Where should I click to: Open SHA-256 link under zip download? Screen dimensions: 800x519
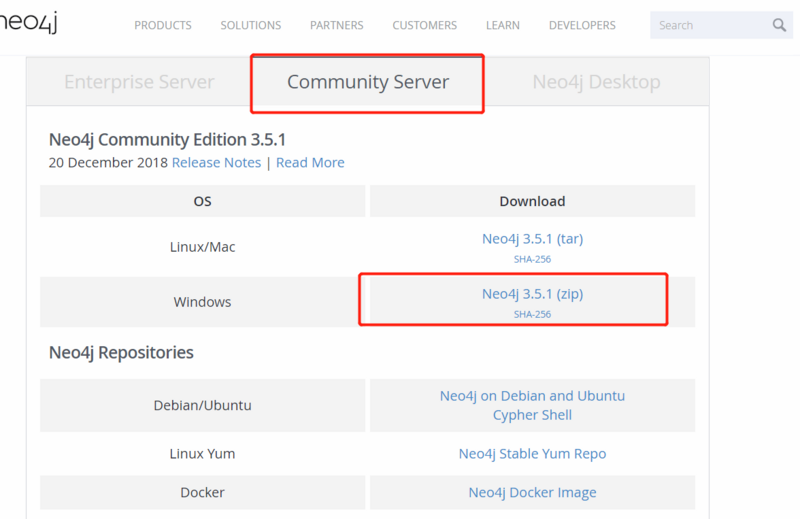[x=532, y=314]
